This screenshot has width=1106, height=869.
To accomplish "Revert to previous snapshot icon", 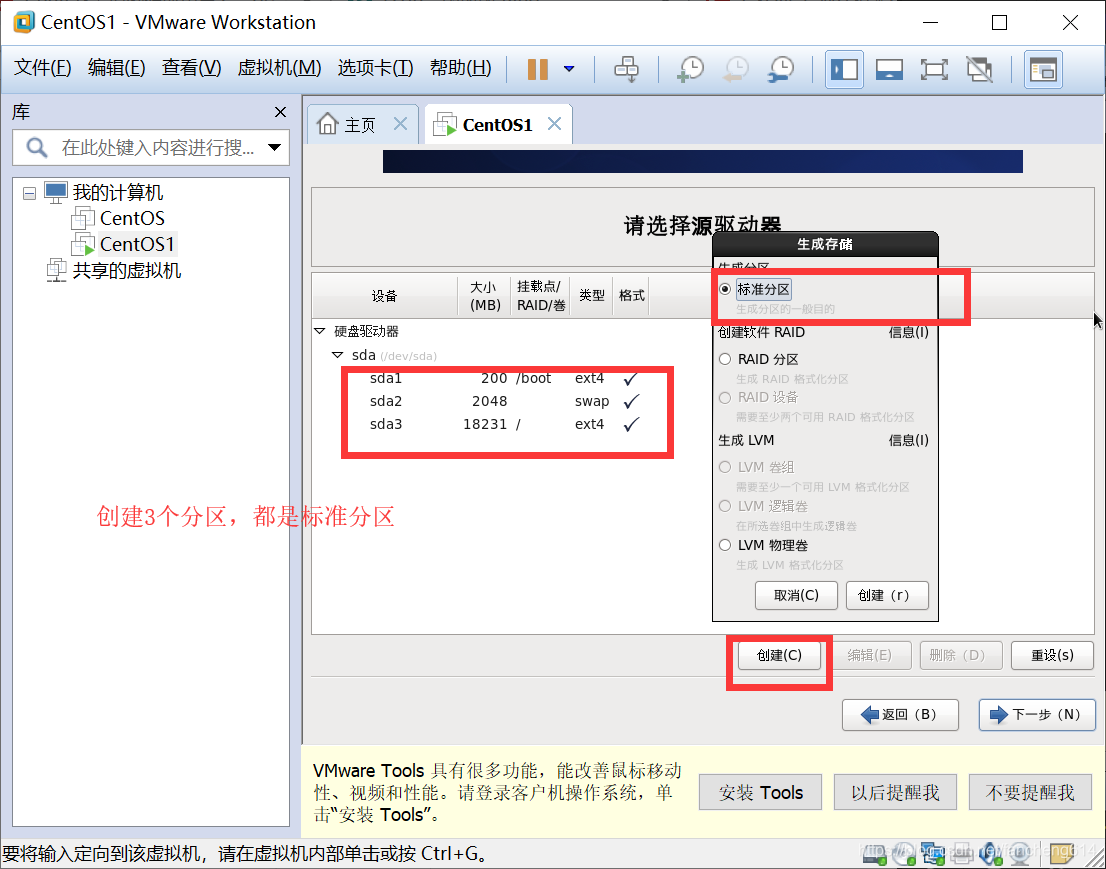I will click(x=736, y=69).
